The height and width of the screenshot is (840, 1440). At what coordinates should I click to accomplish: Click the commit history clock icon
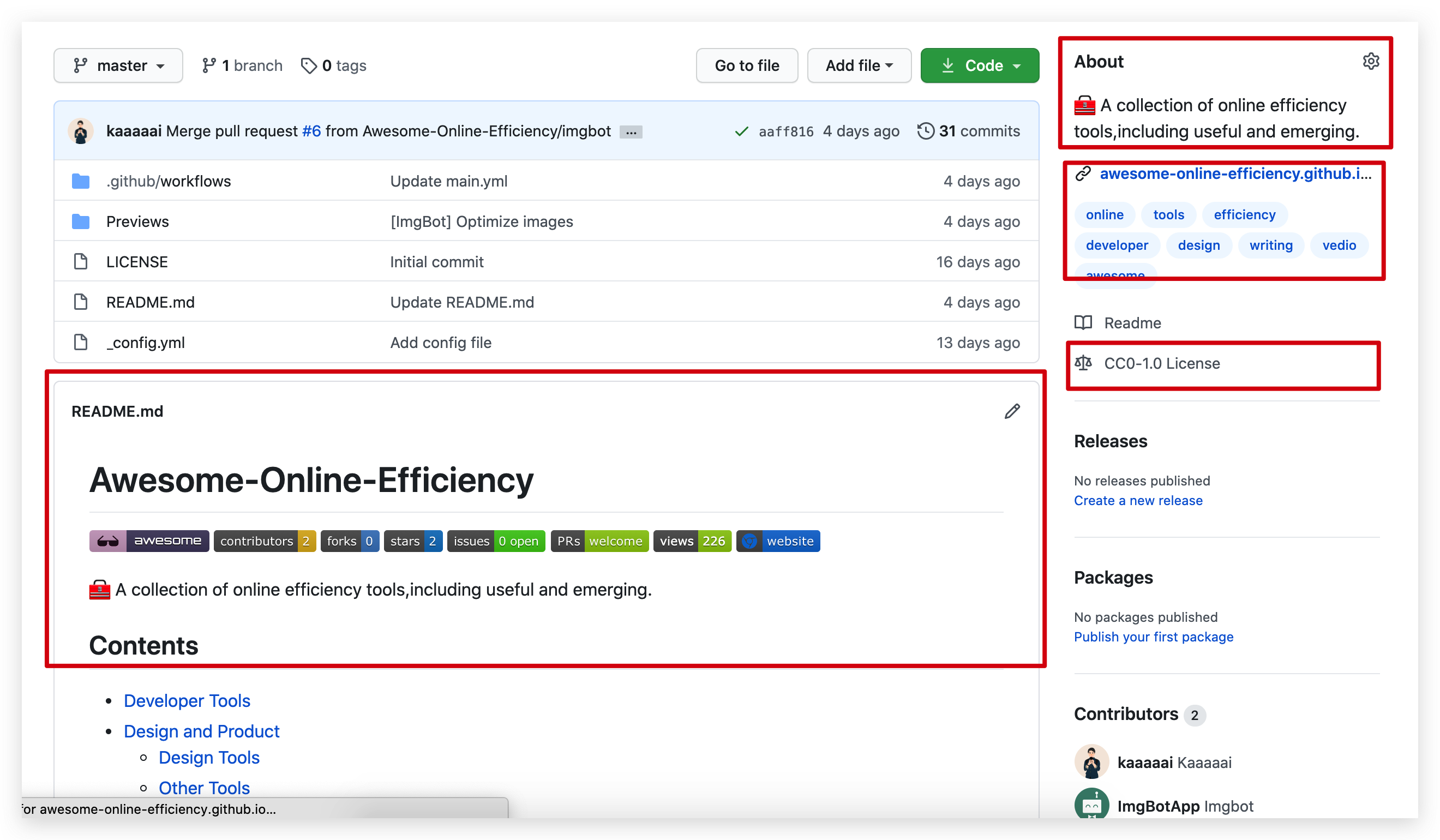pyautogui.click(x=925, y=131)
